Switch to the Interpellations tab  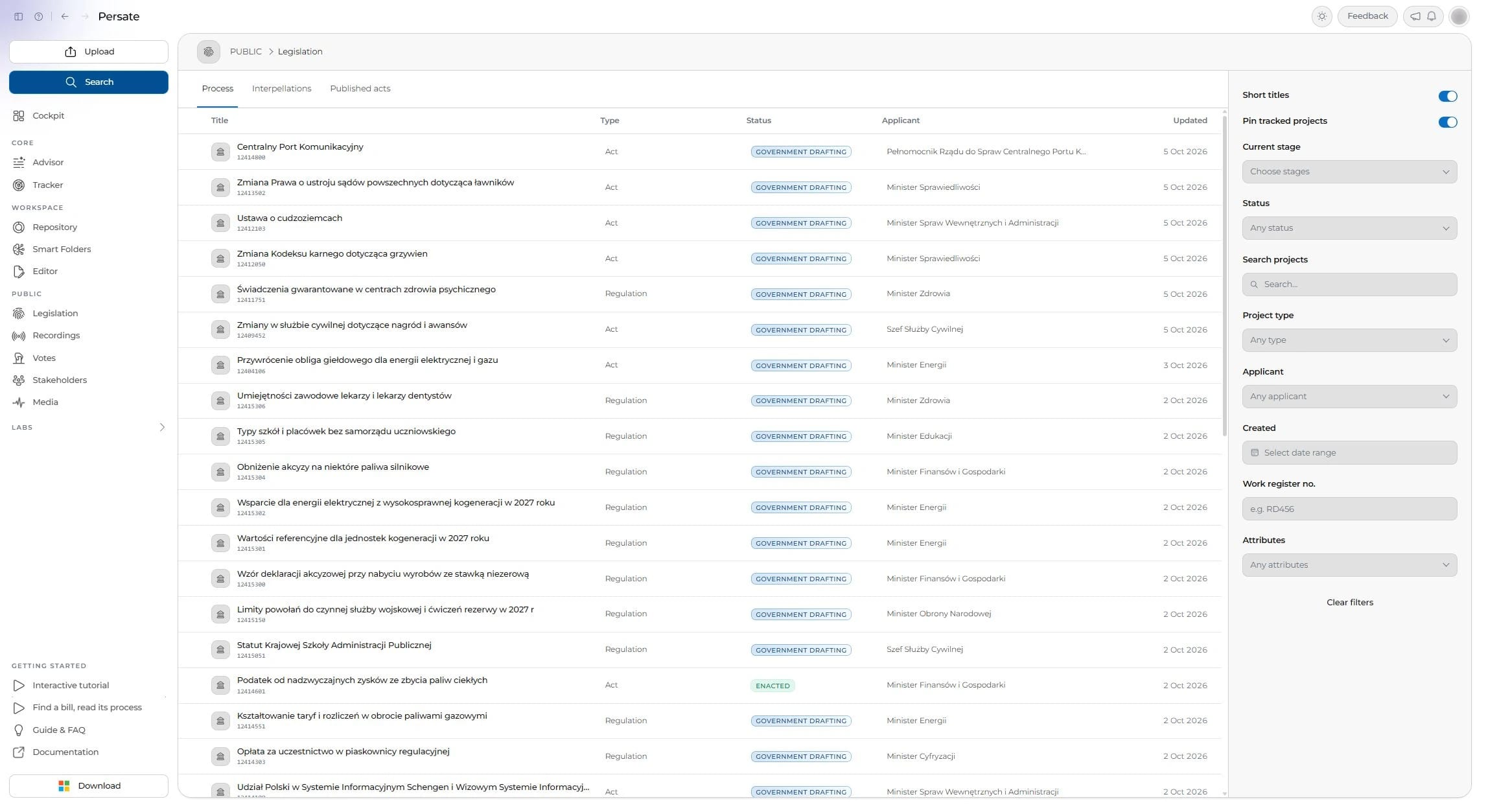click(x=281, y=89)
